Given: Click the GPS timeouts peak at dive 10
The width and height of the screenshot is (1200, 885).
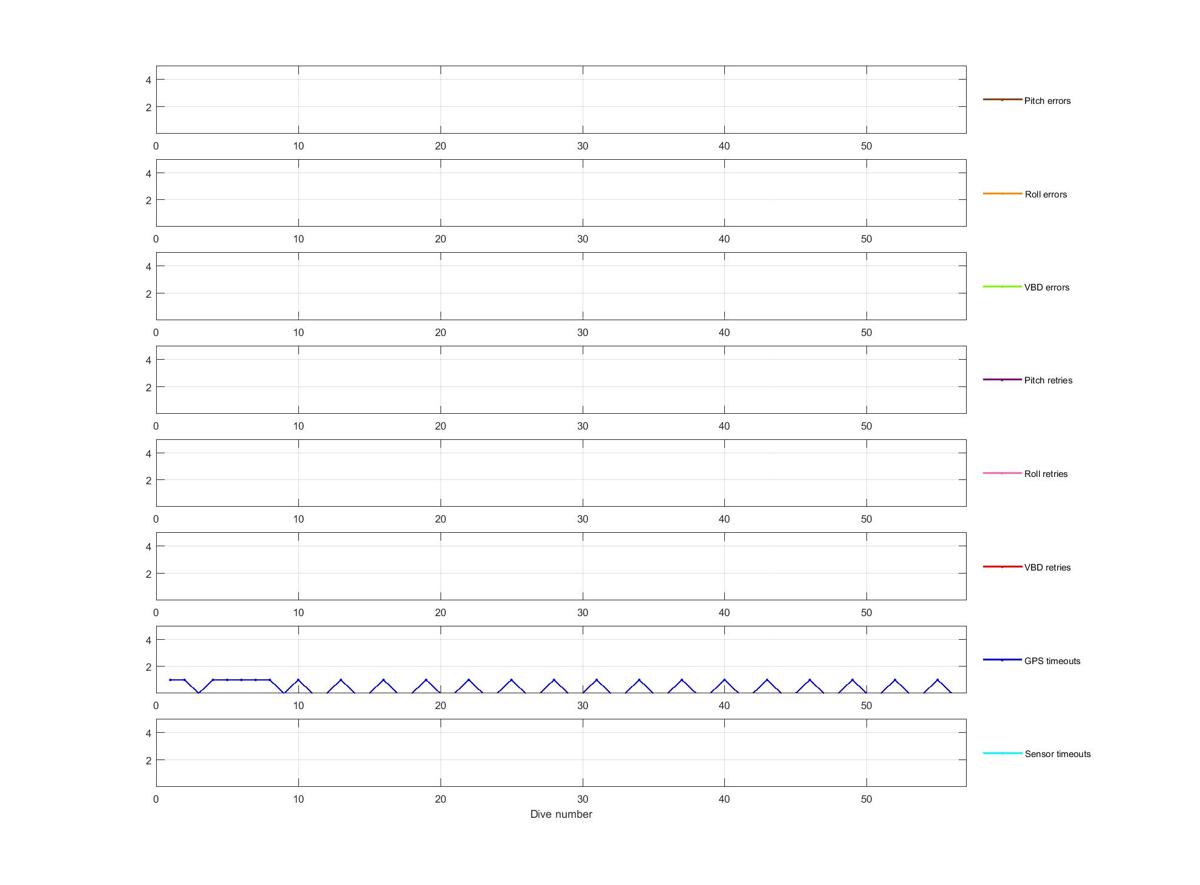Looking at the screenshot, I should pyautogui.click(x=298, y=680).
